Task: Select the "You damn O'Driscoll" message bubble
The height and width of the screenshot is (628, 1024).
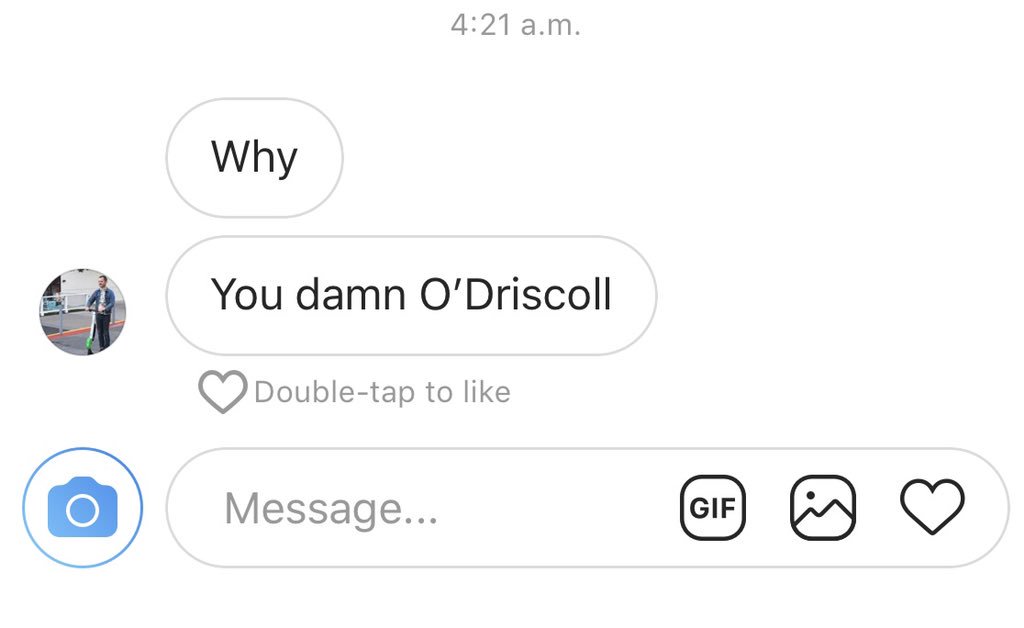Action: tap(411, 295)
